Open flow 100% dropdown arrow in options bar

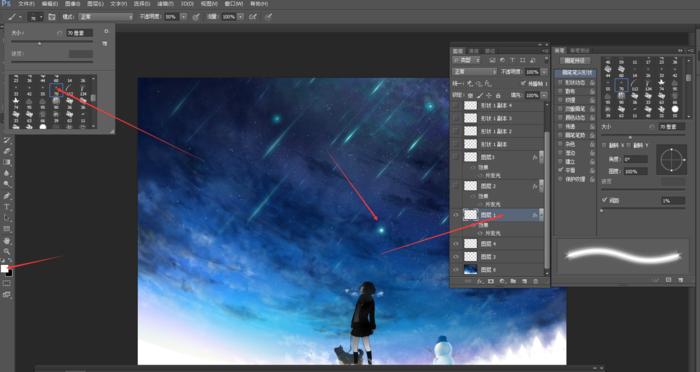(241, 17)
